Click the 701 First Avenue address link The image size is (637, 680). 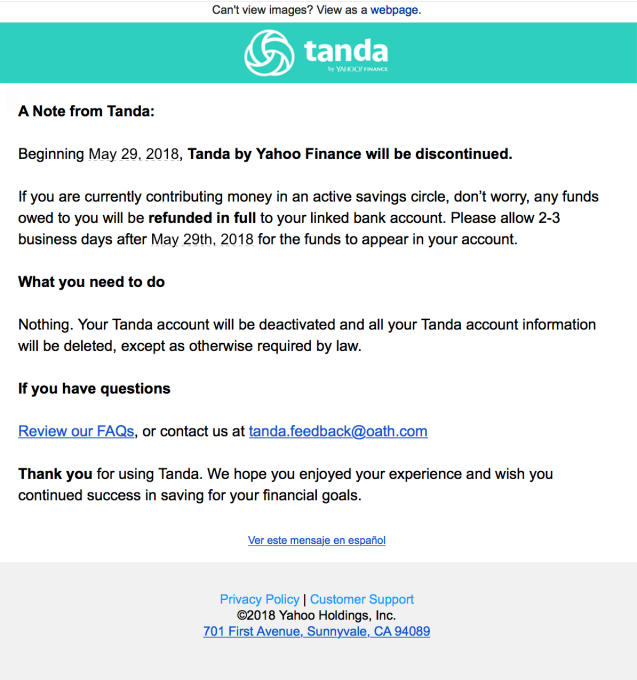tap(317, 631)
